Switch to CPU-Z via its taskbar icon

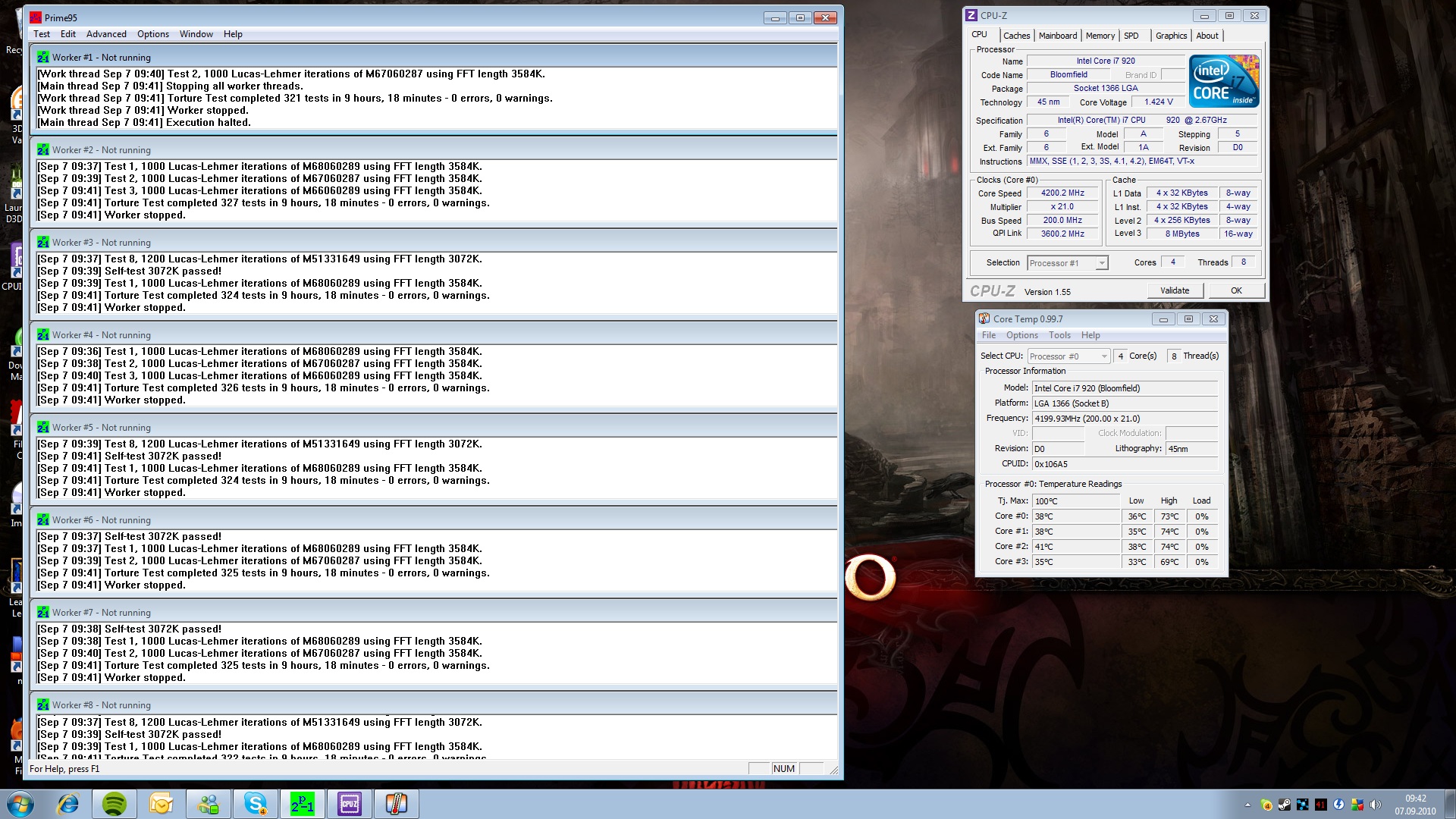[350, 804]
